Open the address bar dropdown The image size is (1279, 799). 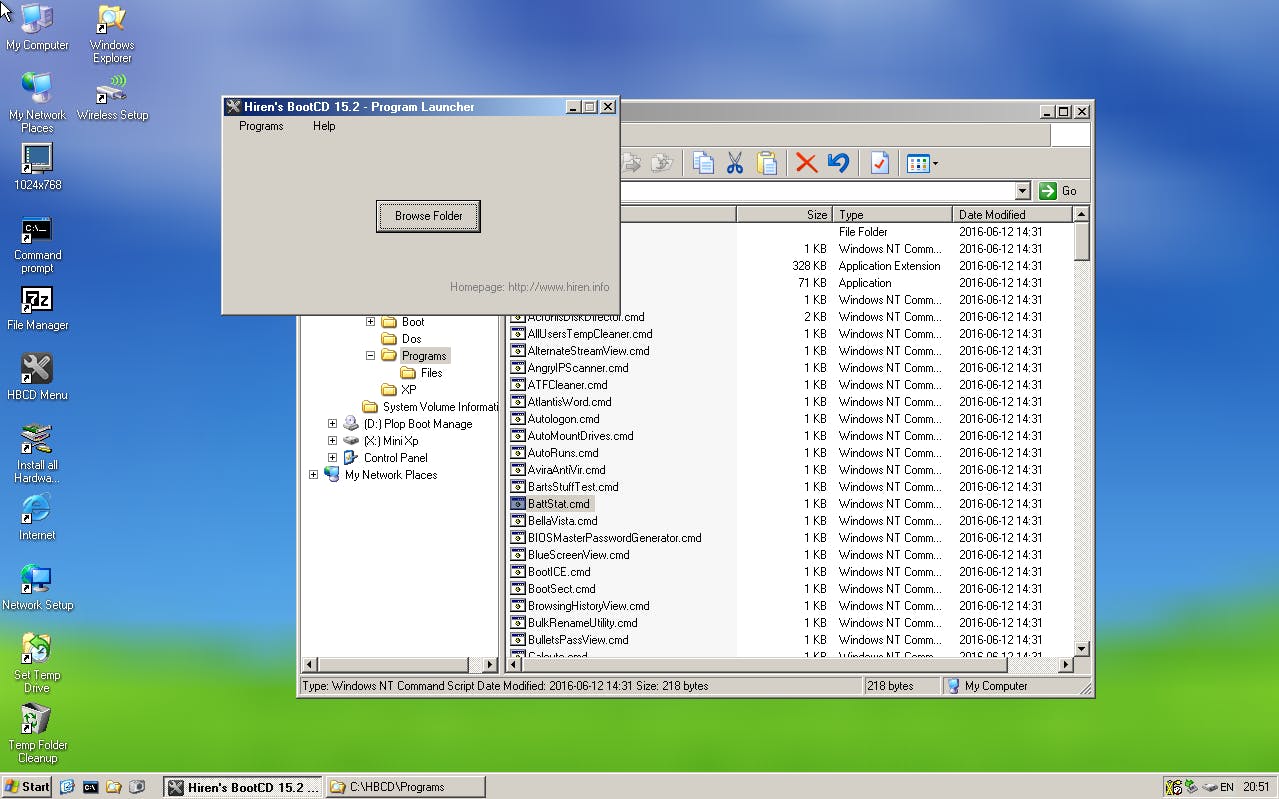(1021, 190)
